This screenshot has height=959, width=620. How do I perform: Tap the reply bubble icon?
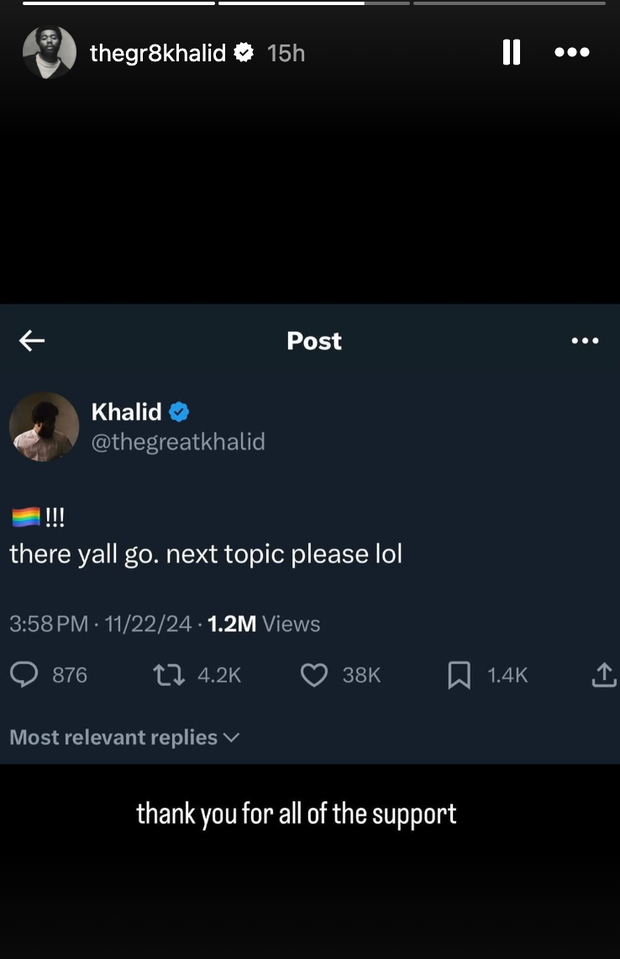point(24,676)
